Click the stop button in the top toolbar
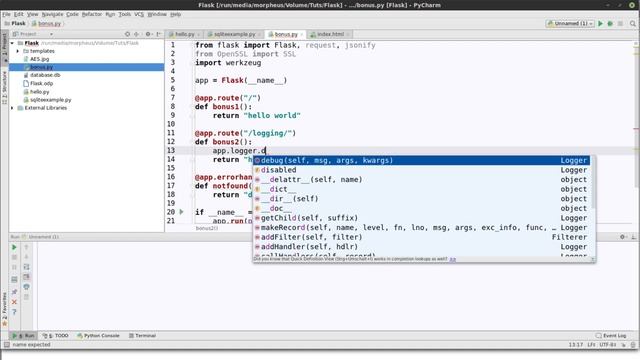Image resolution: width=640 pixels, height=360 pixels. point(620,24)
